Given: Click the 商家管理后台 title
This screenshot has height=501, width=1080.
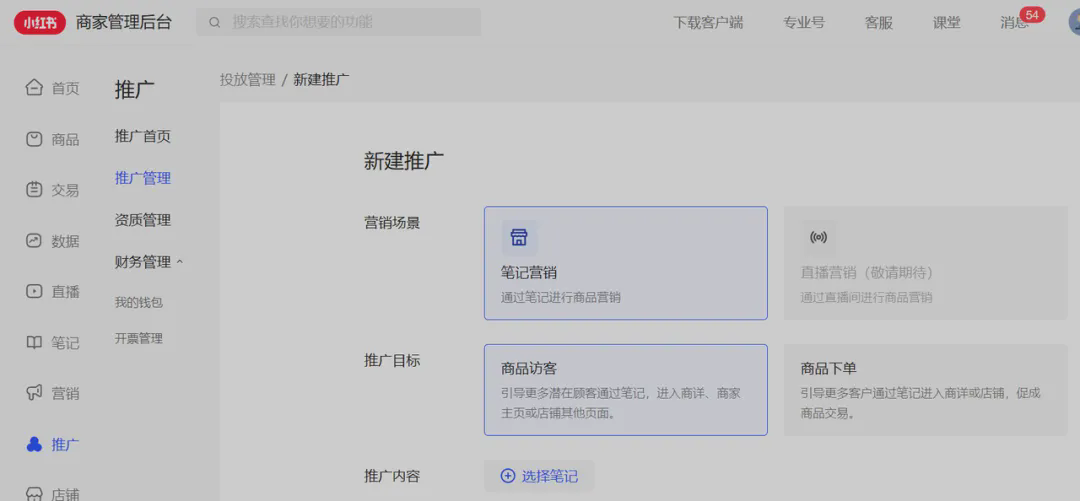Looking at the screenshot, I should [124, 23].
